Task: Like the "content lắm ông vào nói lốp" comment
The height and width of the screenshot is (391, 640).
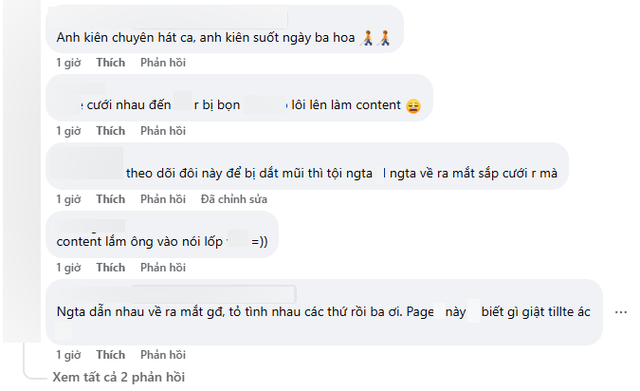Action: (x=111, y=267)
